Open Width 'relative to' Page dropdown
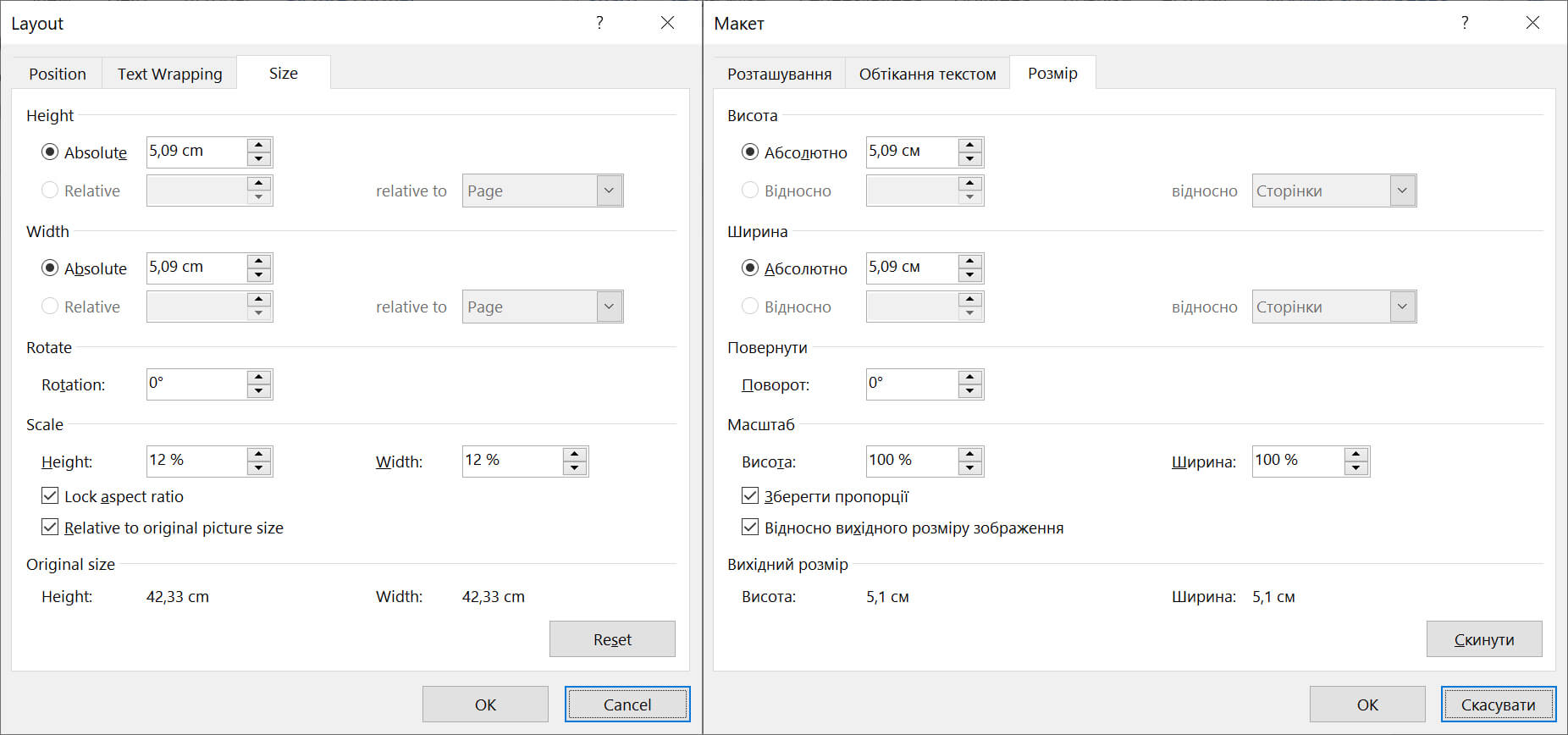The image size is (1568, 735). coord(609,307)
